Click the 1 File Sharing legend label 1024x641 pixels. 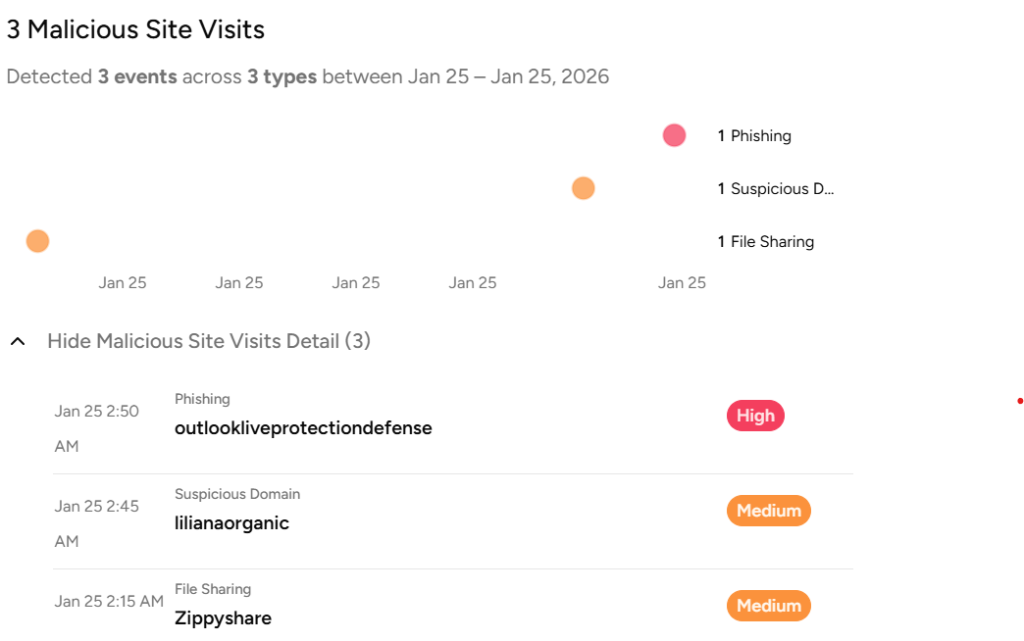pos(765,242)
